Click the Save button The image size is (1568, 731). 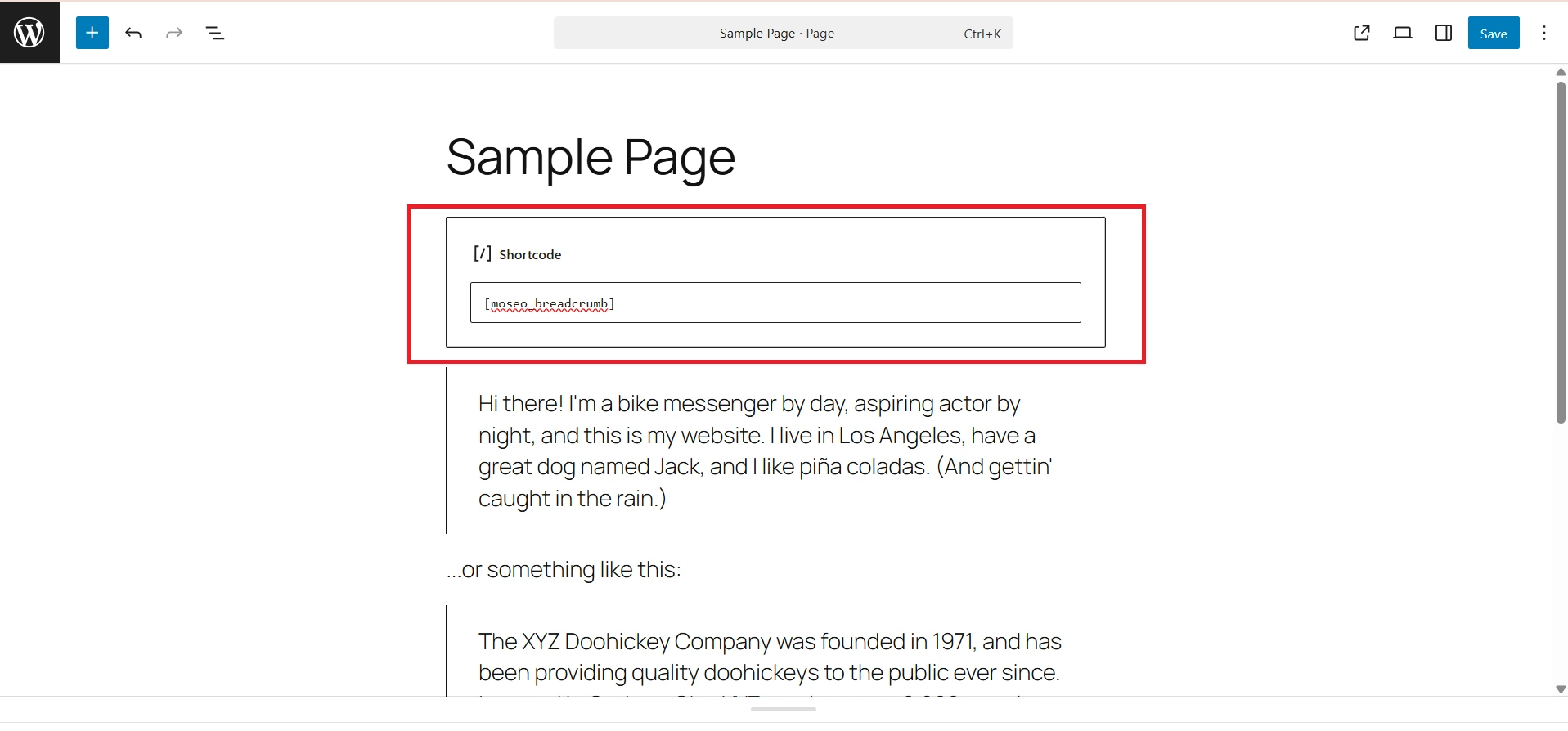1493,33
